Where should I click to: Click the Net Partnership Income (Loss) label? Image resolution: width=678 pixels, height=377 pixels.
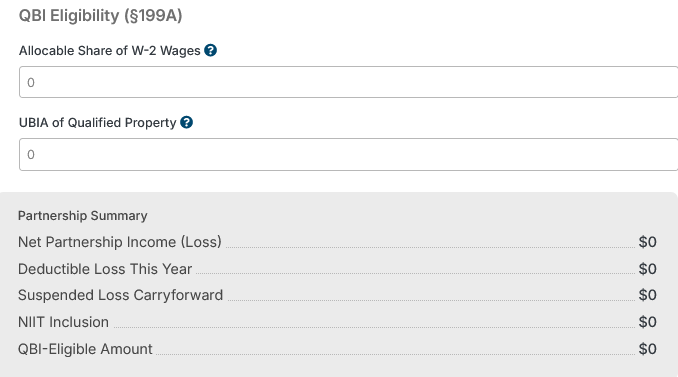pyautogui.click(x=120, y=242)
